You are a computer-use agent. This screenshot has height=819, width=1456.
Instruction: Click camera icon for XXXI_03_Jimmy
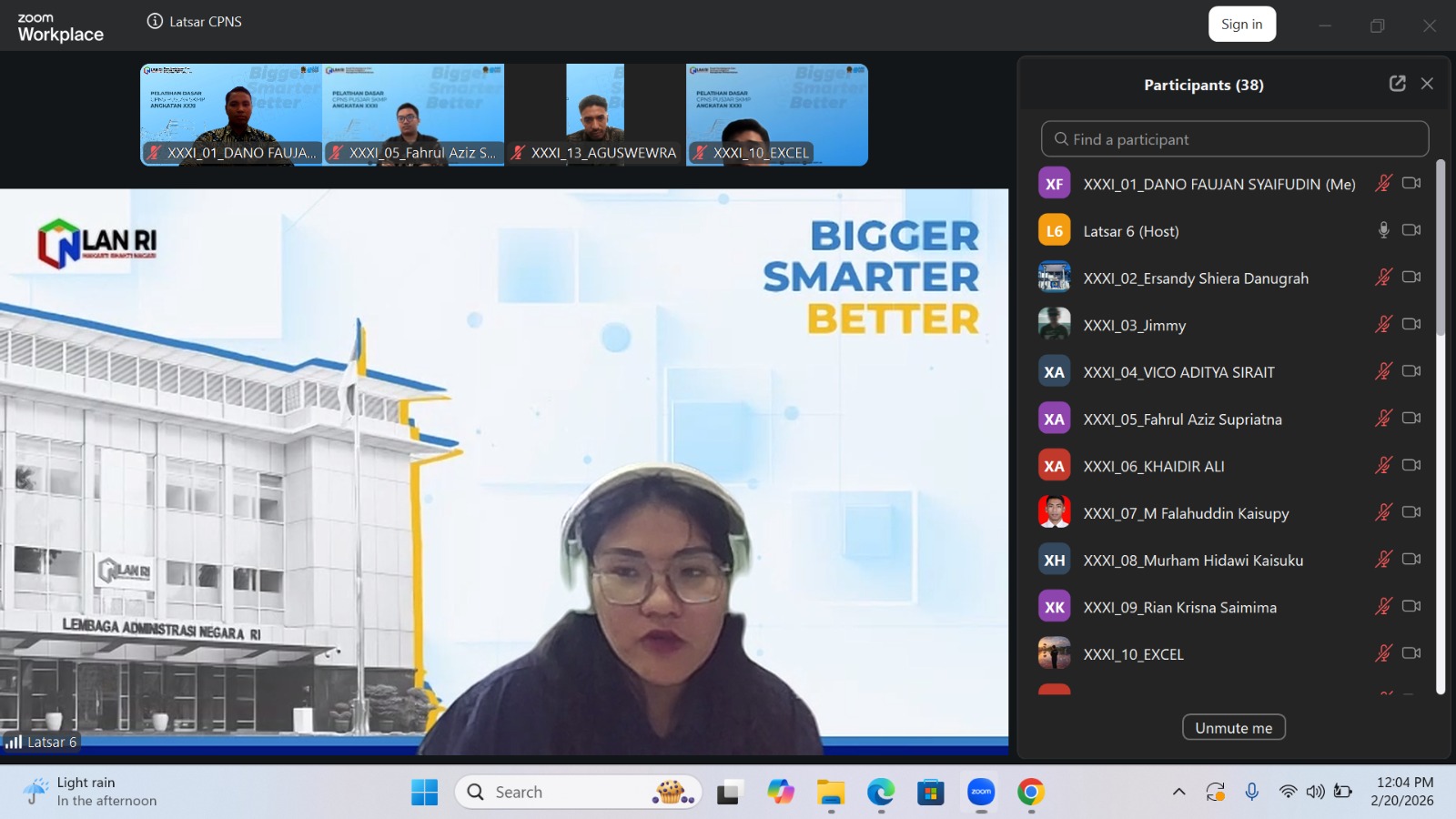[1411, 324]
